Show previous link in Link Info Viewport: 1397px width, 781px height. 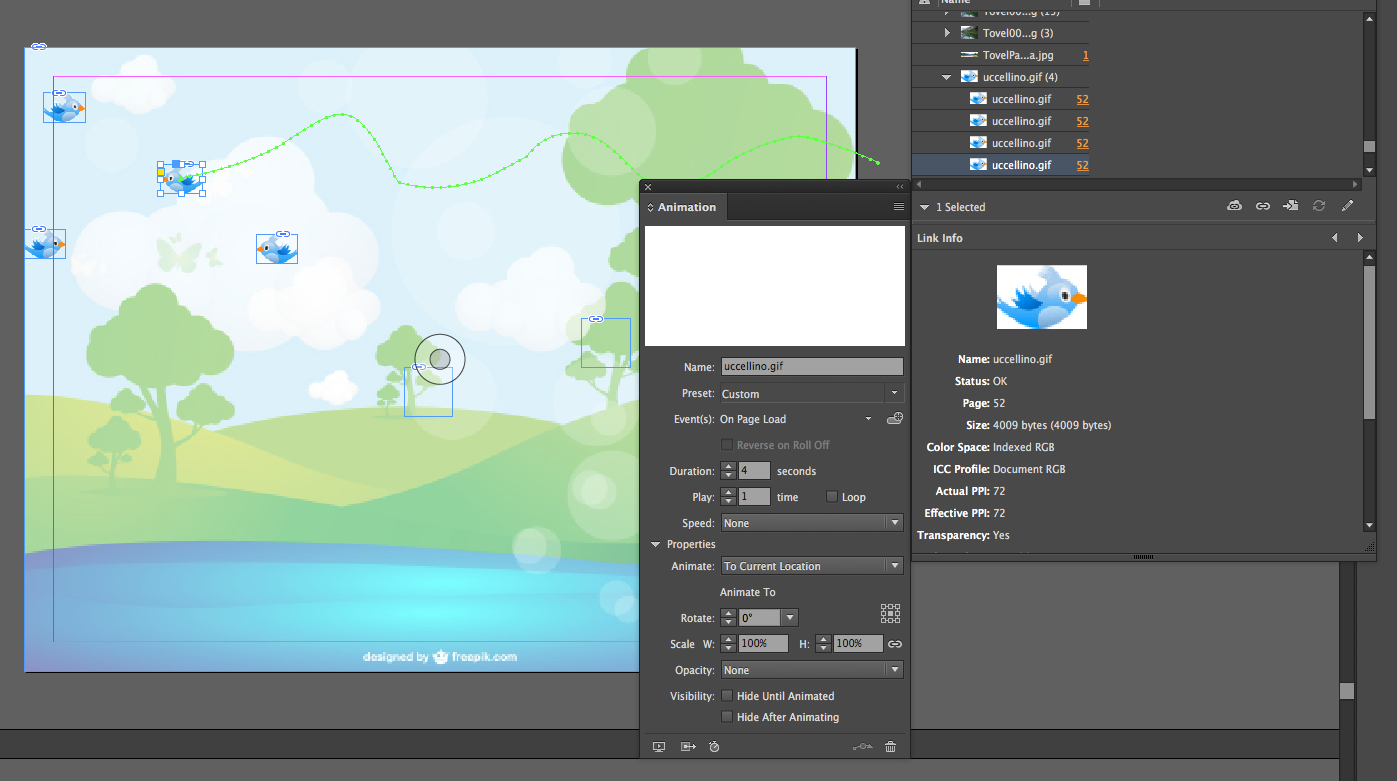pyautogui.click(x=1334, y=238)
